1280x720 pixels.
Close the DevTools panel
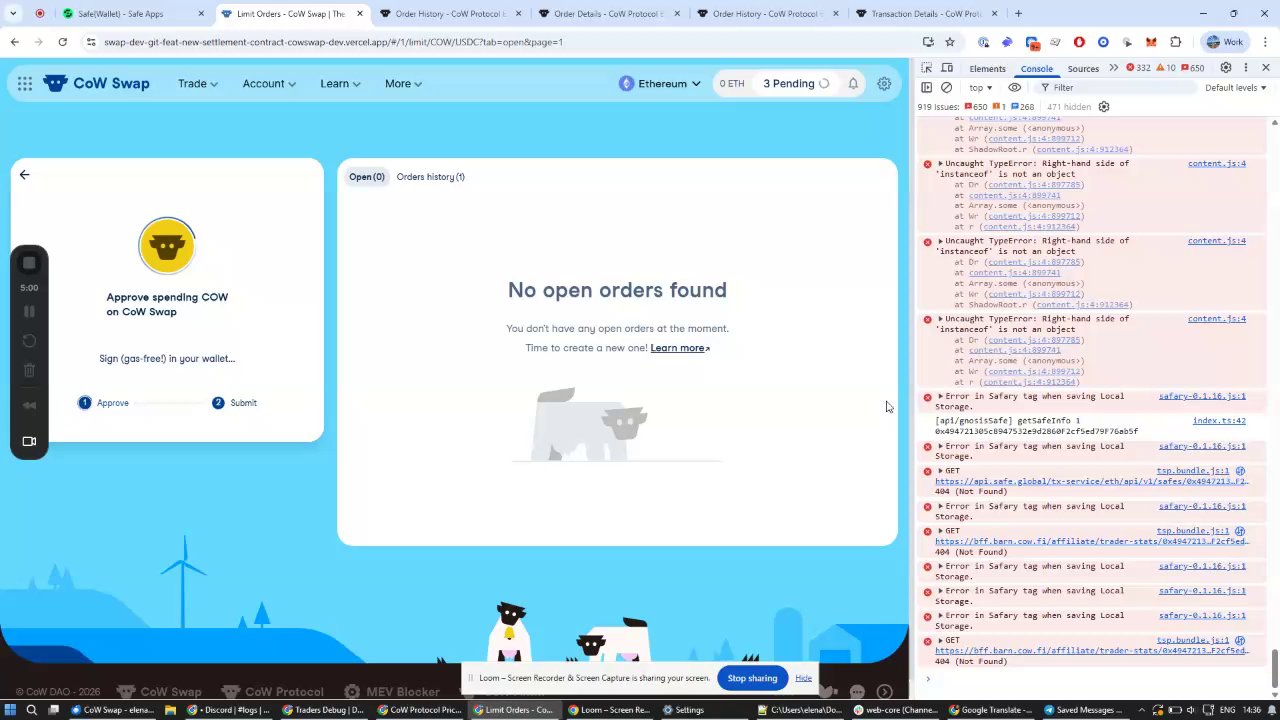click(1266, 68)
